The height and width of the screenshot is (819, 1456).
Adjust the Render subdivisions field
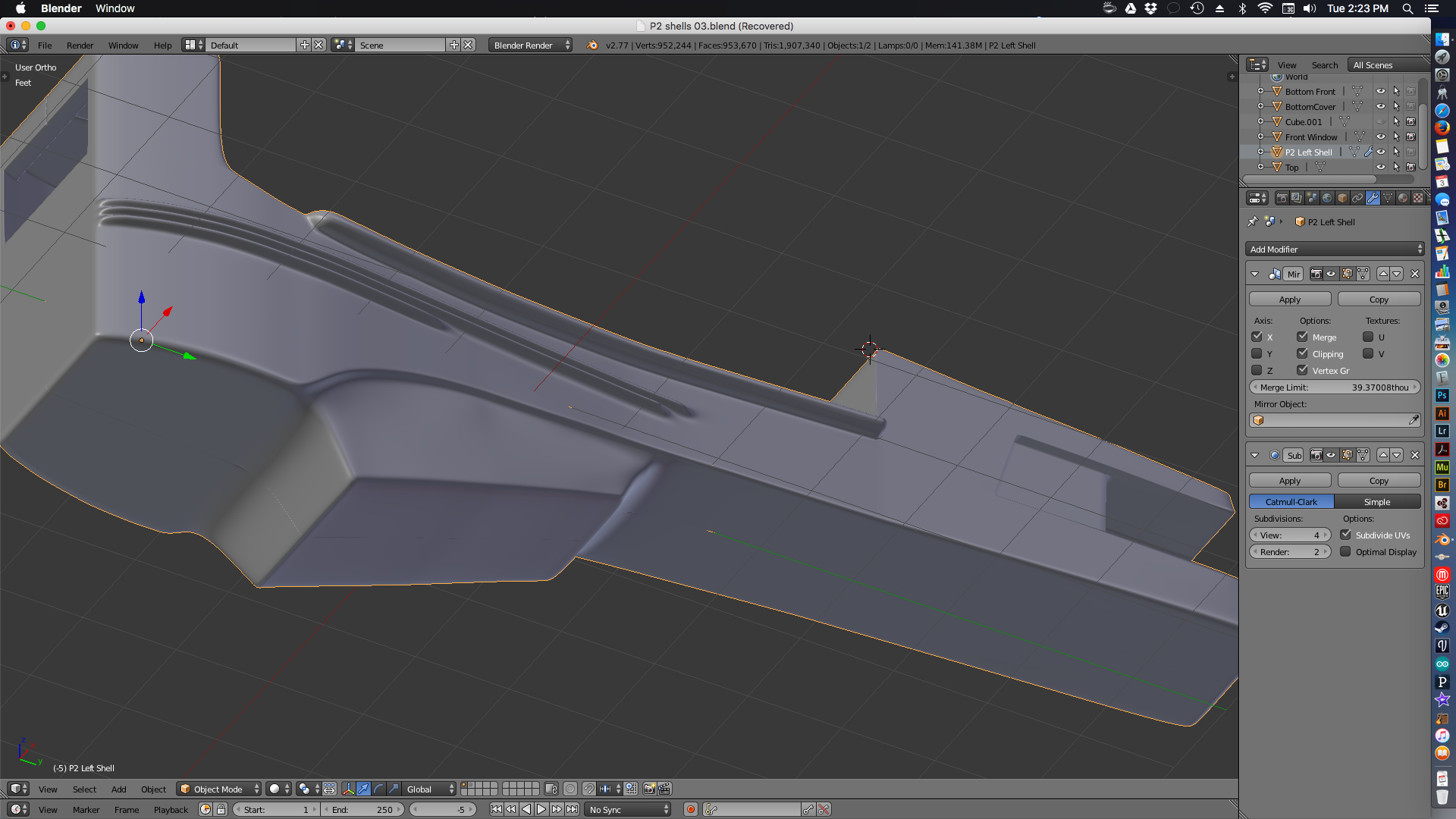(1290, 551)
